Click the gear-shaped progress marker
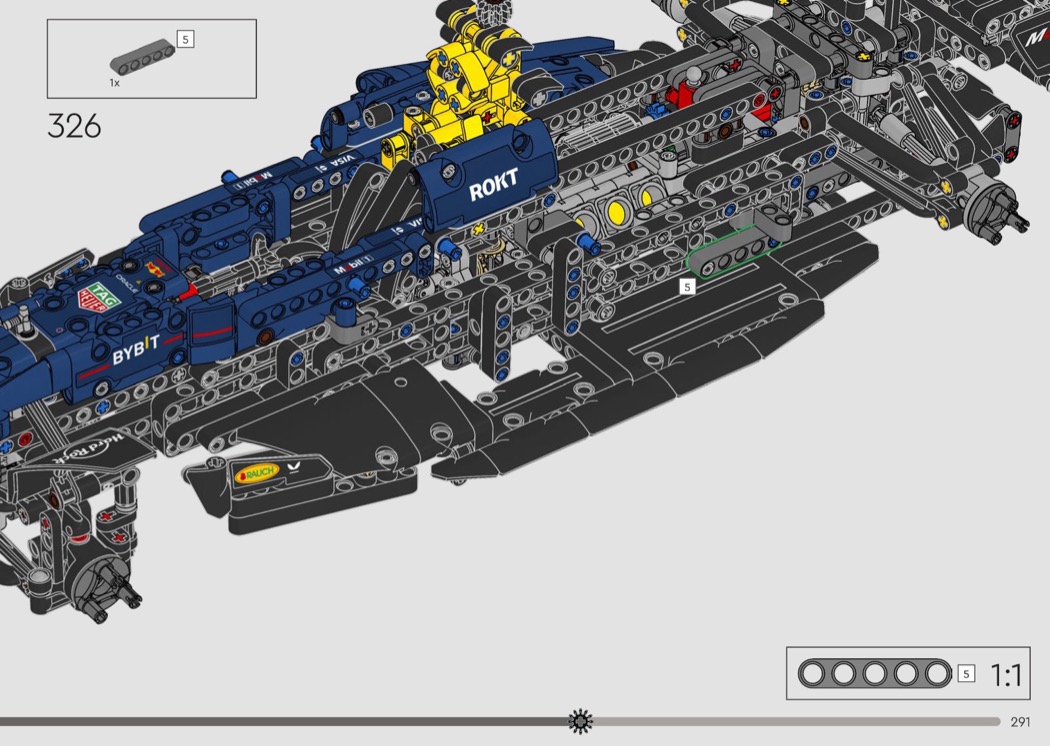 [x=580, y=721]
